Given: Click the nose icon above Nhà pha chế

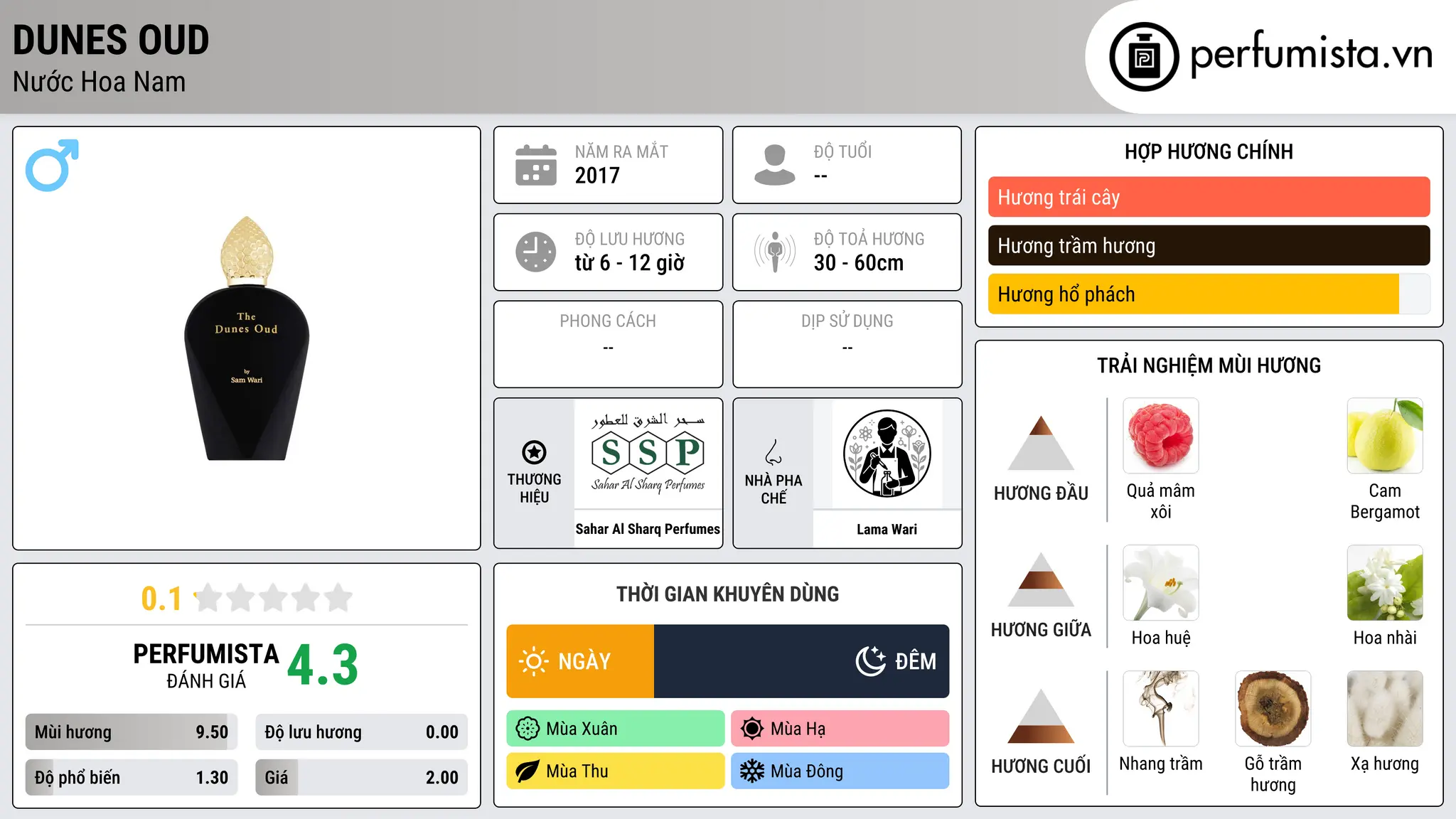Looking at the screenshot, I should point(773,452).
